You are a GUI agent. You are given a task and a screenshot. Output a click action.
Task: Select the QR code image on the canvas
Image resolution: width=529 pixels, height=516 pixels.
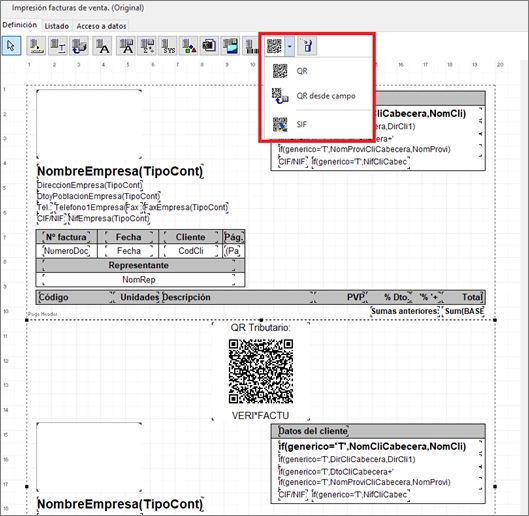pyautogui.click(x=261, y=371)
